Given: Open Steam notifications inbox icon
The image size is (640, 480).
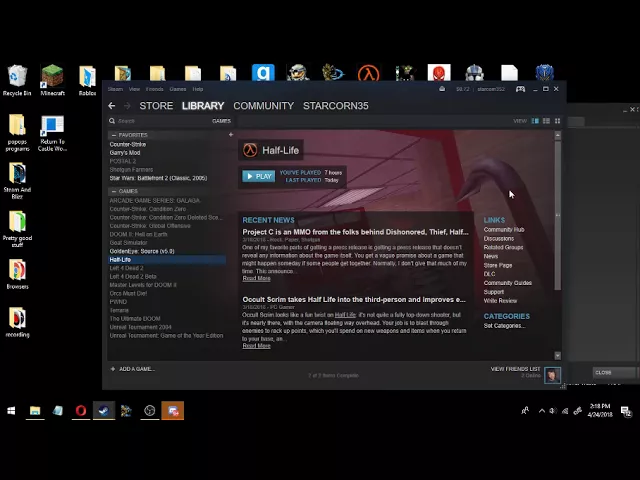Looking at the screenshot, I should coord(442,89).
